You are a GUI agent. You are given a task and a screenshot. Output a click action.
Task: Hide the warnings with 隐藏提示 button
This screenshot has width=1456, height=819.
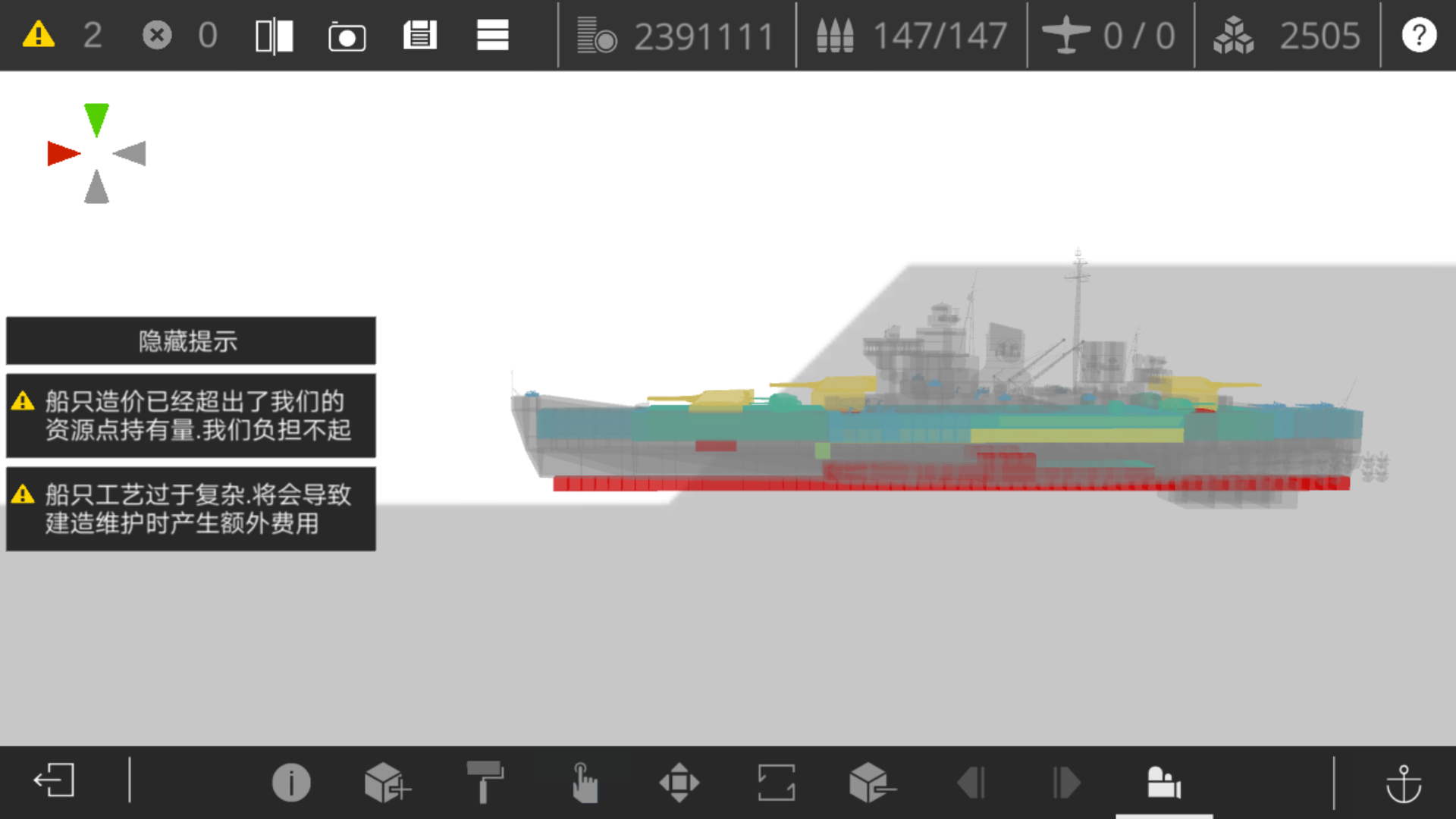(190, 341)
